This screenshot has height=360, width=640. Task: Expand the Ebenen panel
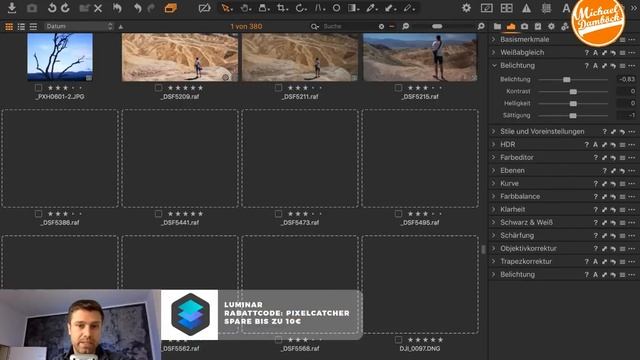(x=493, y=171)
